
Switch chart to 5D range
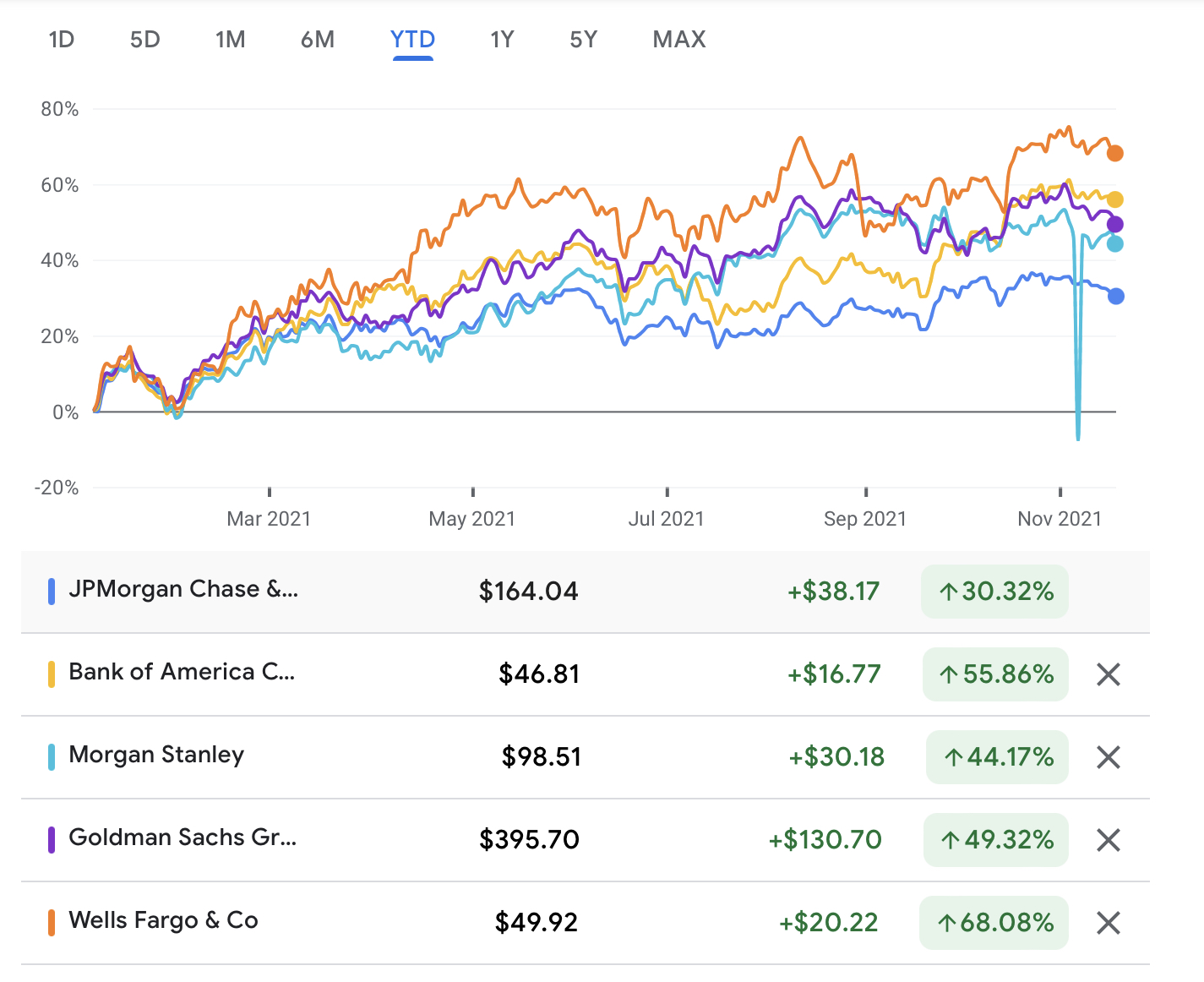(x=145, y=40)
